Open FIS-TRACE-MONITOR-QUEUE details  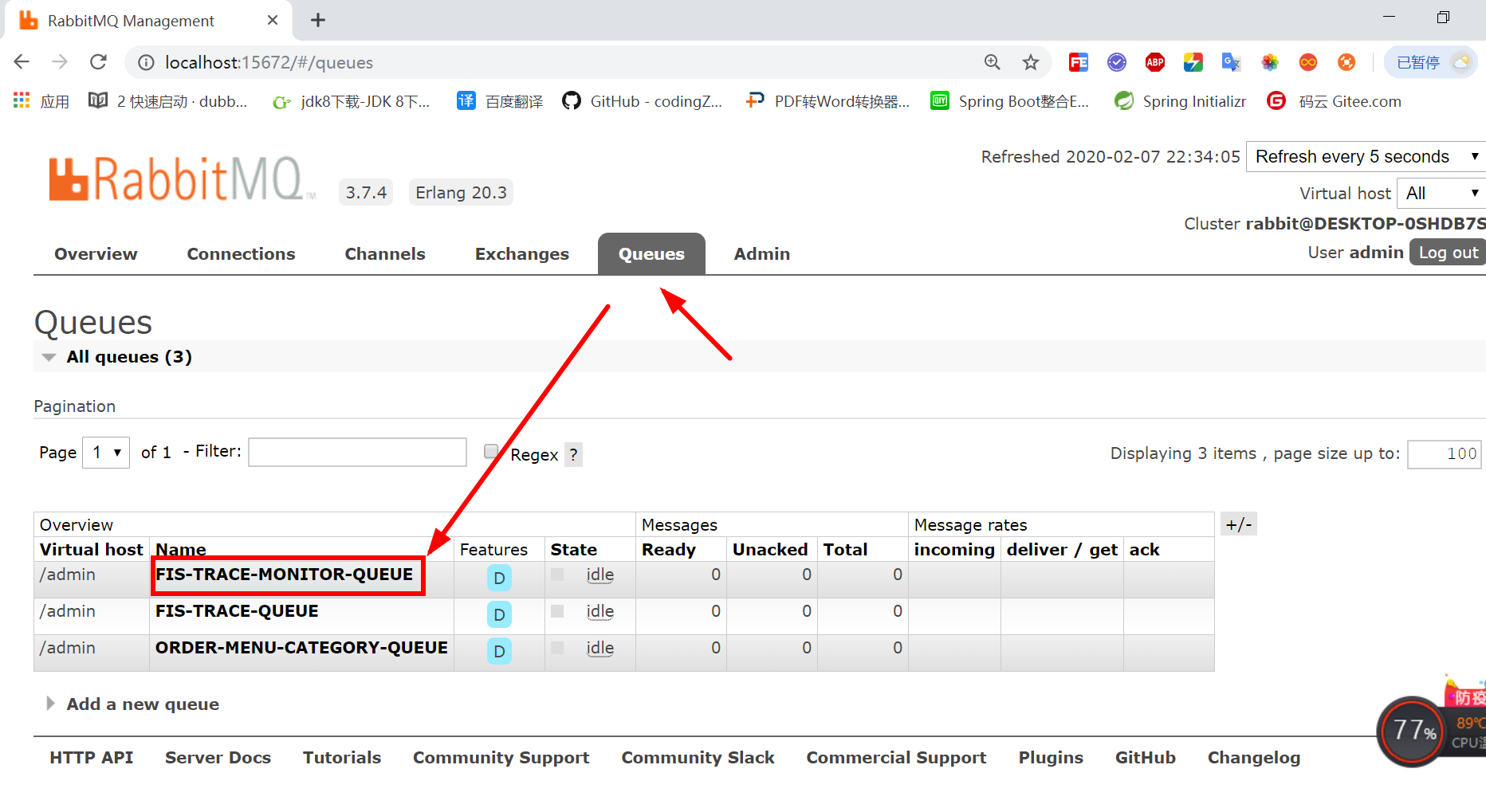[x=284, y=575]
